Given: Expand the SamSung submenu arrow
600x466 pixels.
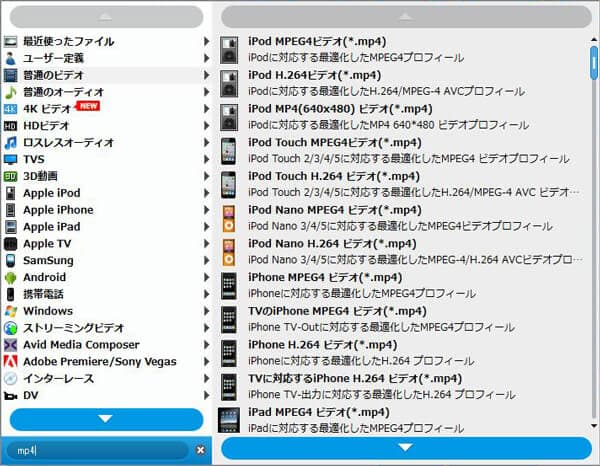Looking at the screenshot, I should pos(206,261).
